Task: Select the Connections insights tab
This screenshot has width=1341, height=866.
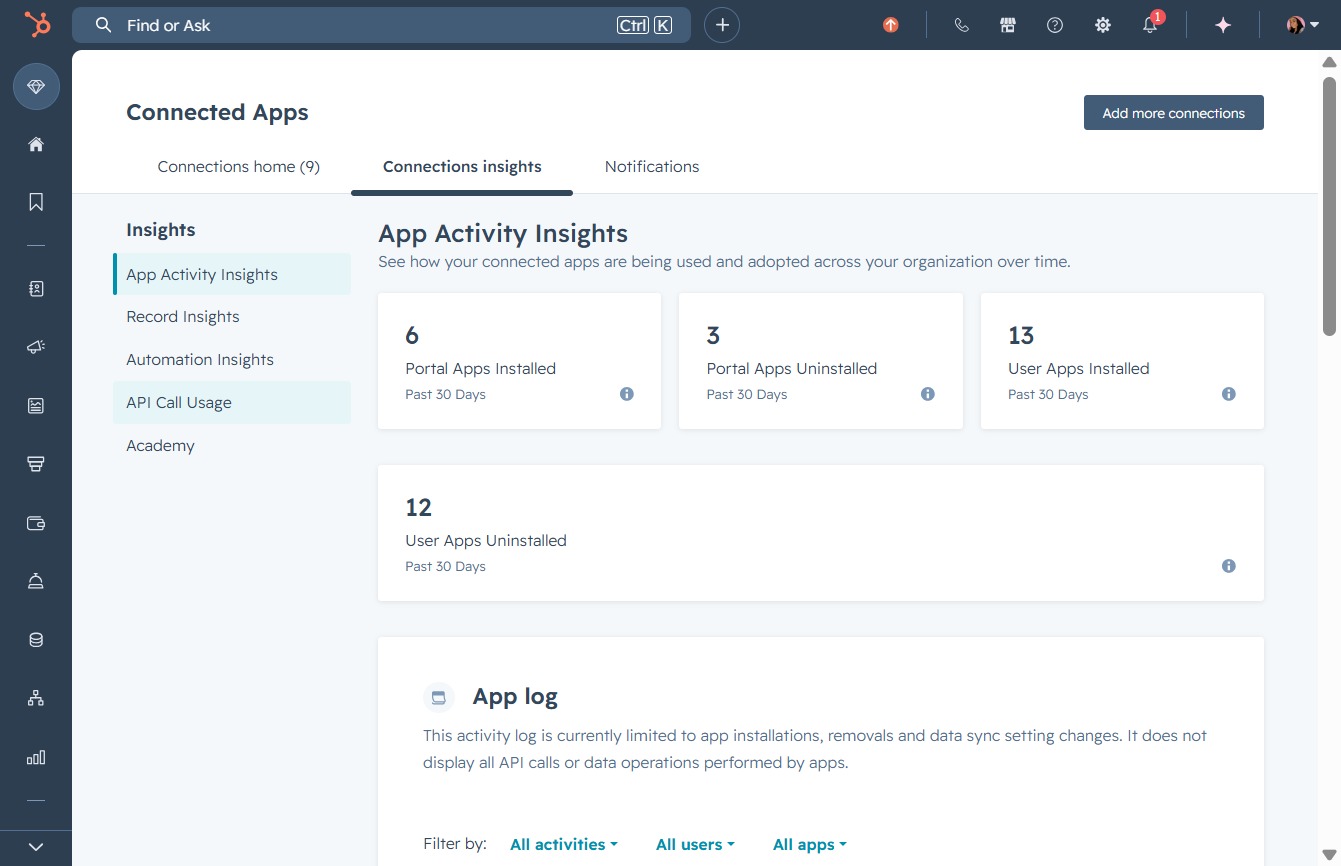Action: coord(462,167)
